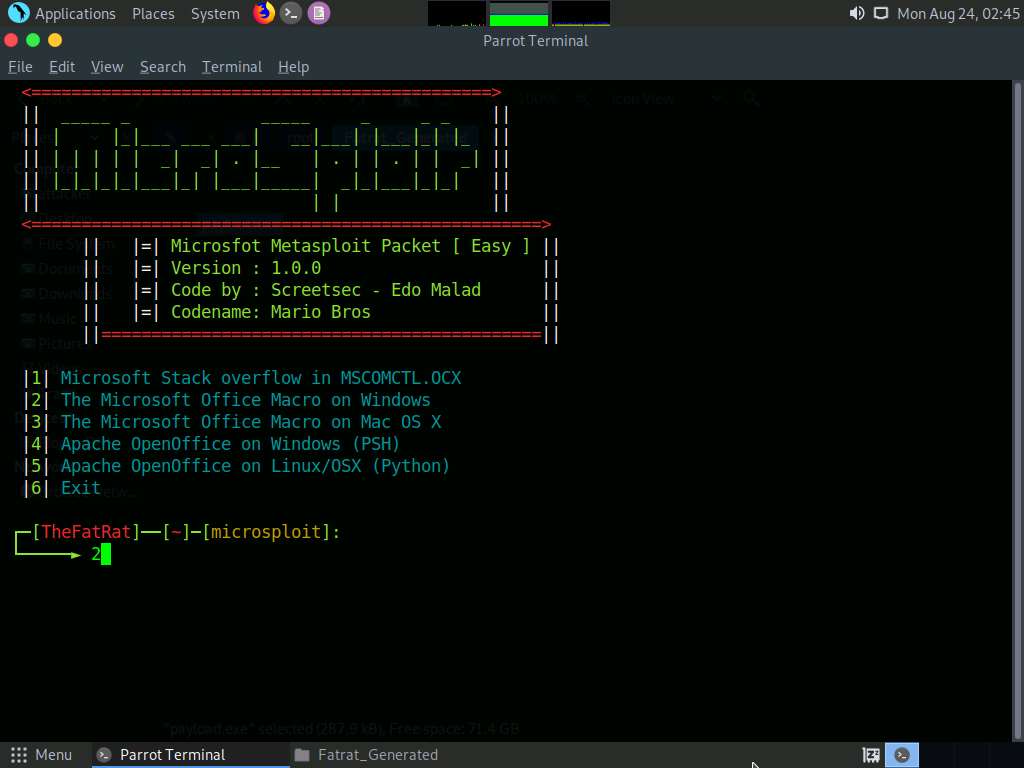Click the yellow window button

(55, 40)
